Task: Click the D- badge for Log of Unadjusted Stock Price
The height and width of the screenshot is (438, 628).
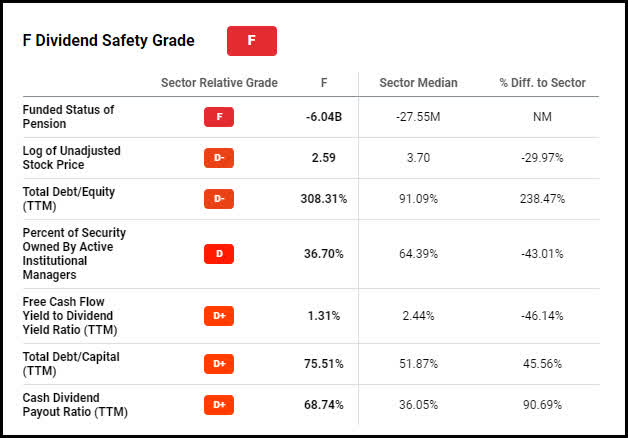Action: coord(219,158)
